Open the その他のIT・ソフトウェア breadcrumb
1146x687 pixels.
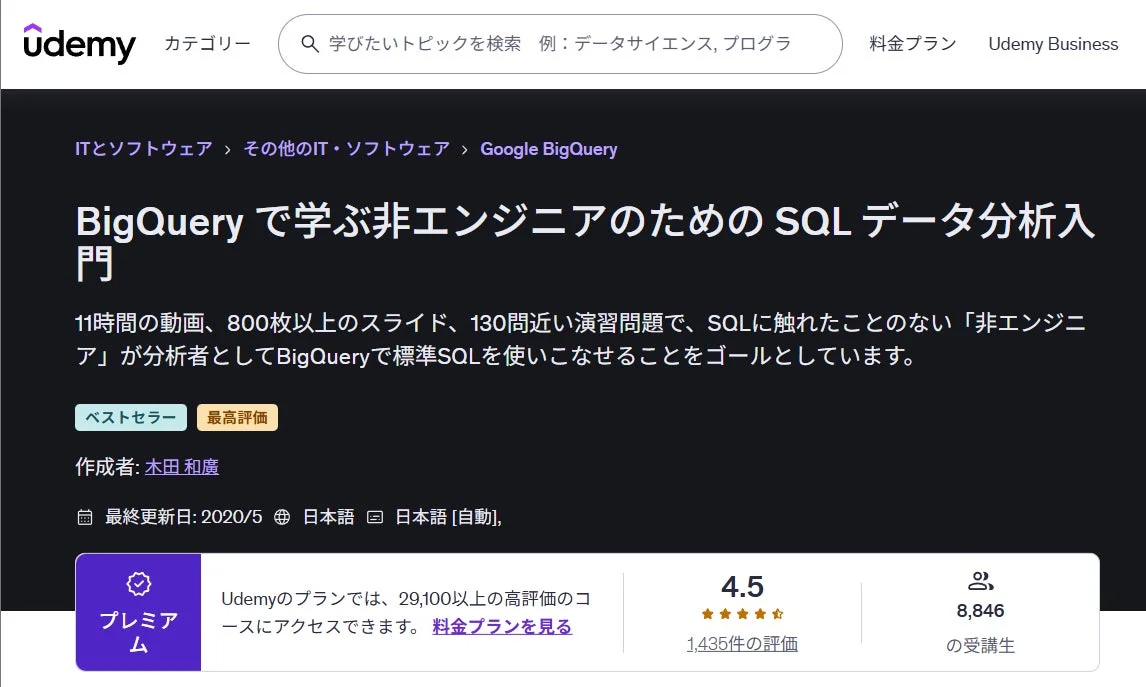pyautogui.click(x=347, y=148)
